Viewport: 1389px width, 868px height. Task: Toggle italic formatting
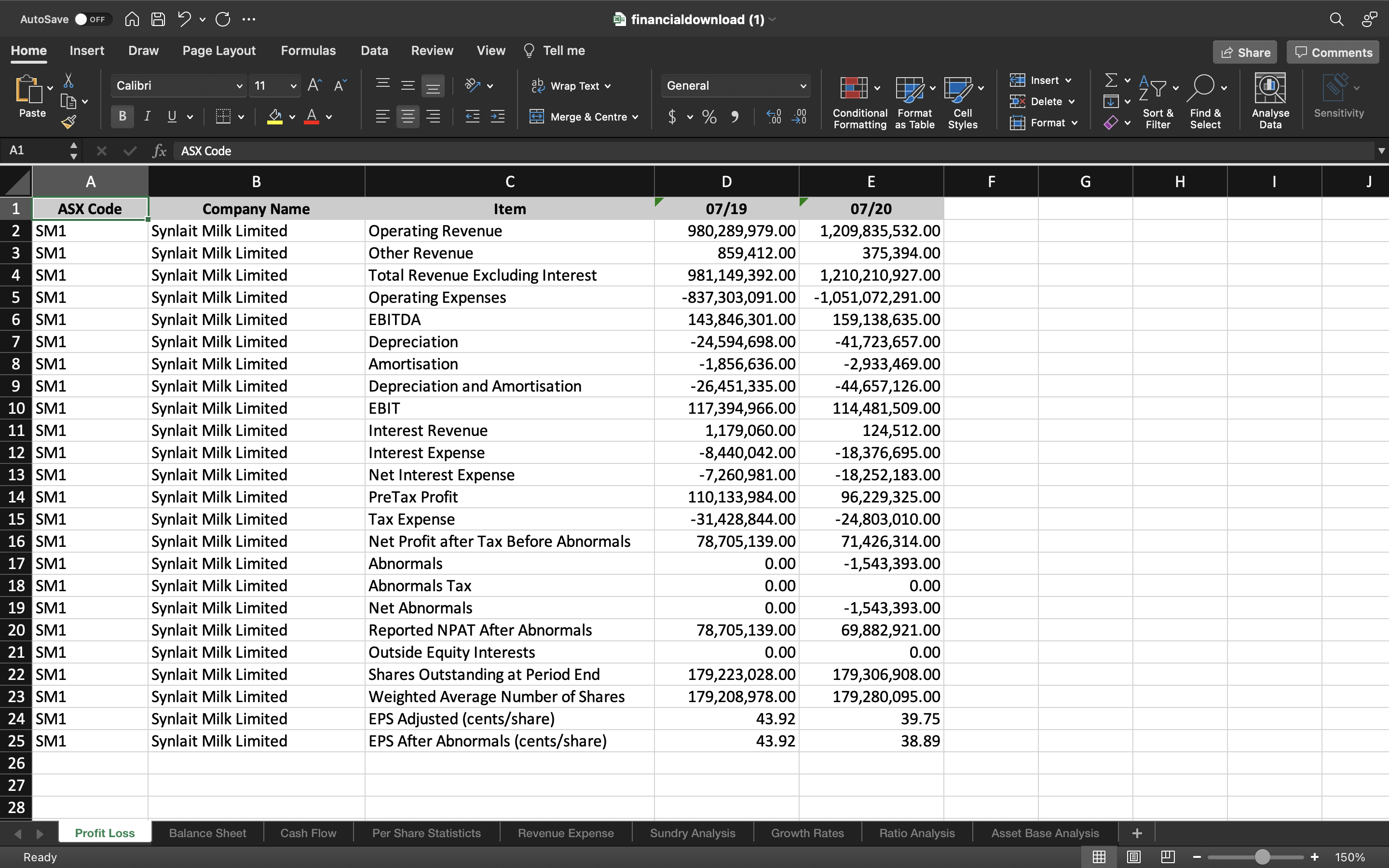coord(147,117)
